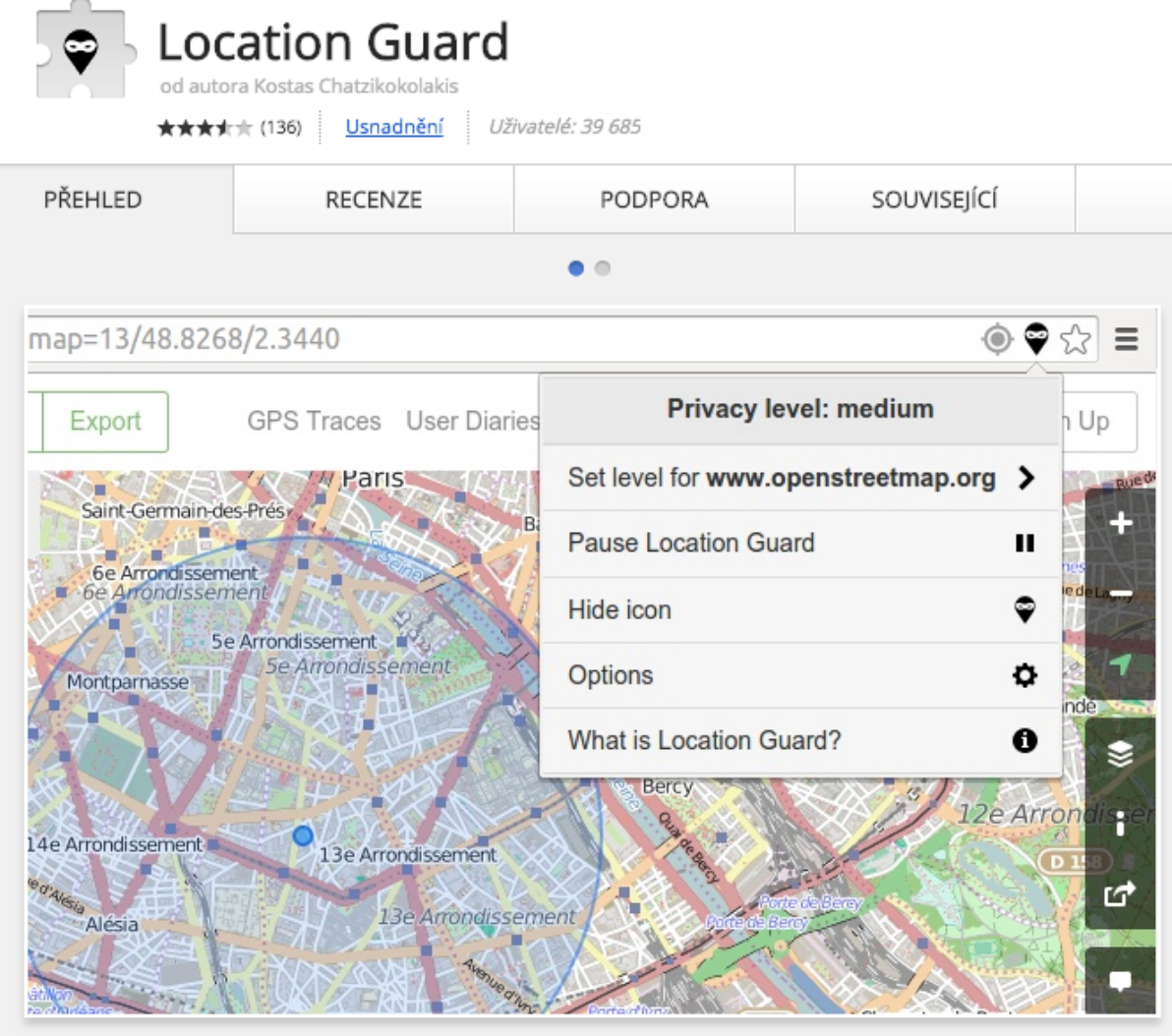
Task: Open the SOUVISEJÍCÍ tab
Action: click(x=934, y=200)
